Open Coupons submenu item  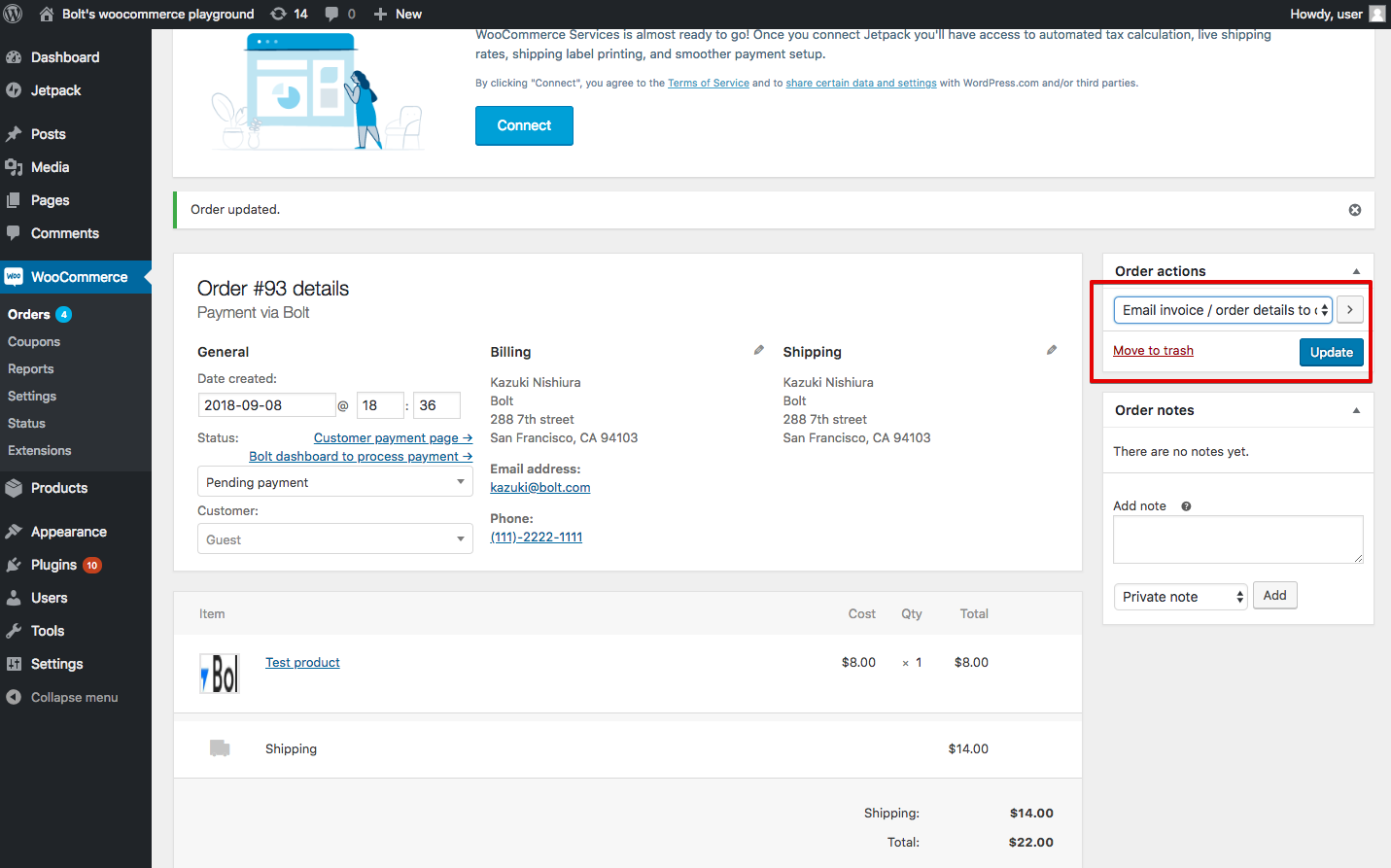[34, 341]
